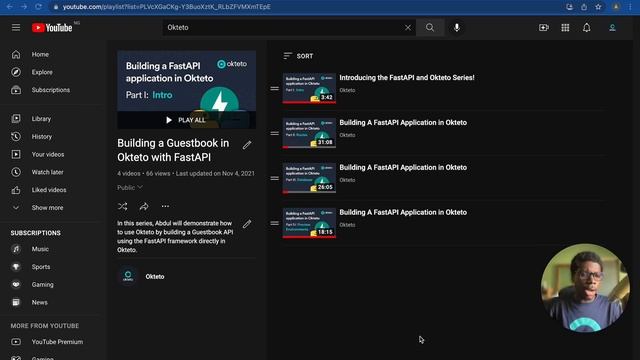Open the account avatar menu
Image resolution: width=640 pixels, height=360 pixels.
tap(612, 27)
